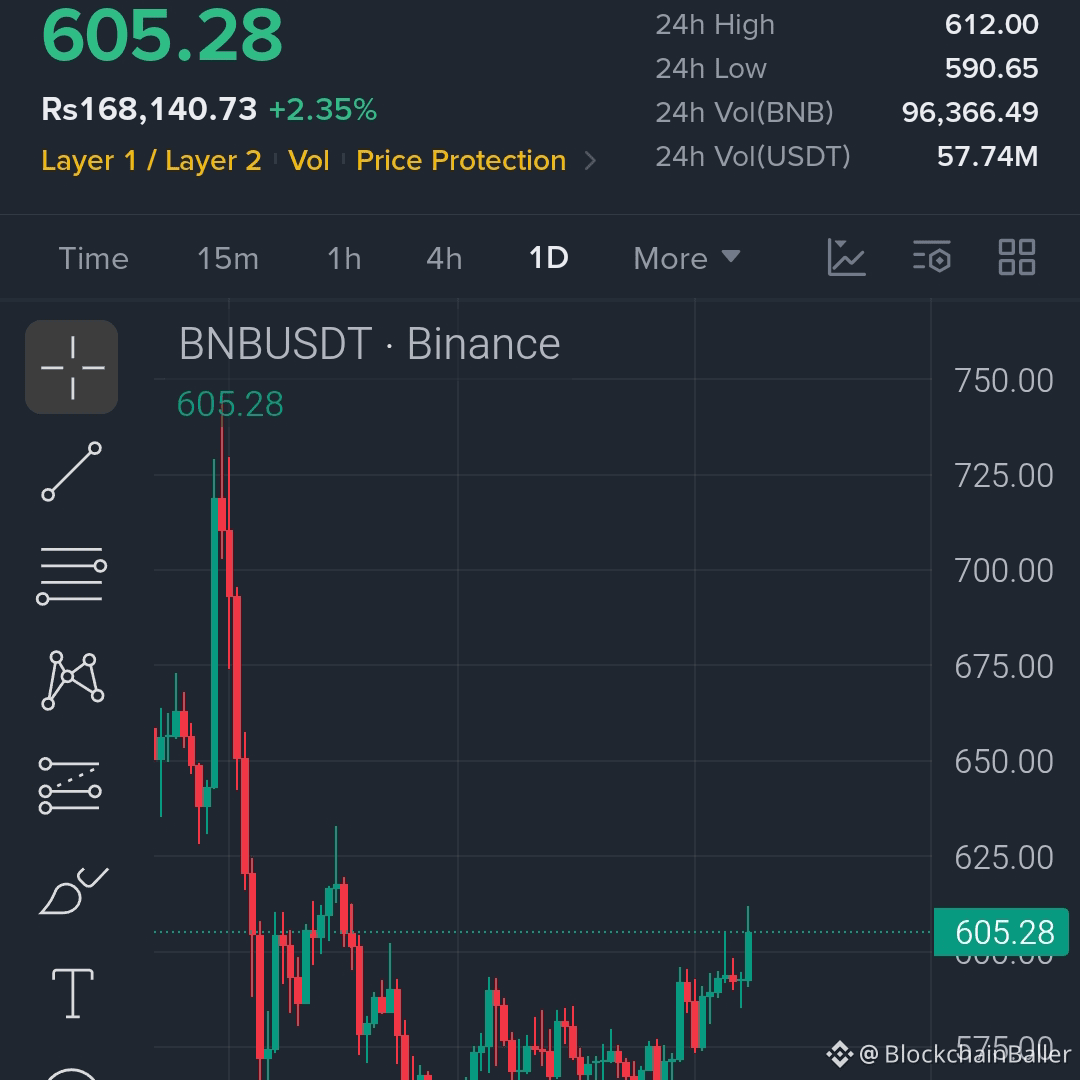
Task: Select the 1D interval tab
Action: point(548,258)
